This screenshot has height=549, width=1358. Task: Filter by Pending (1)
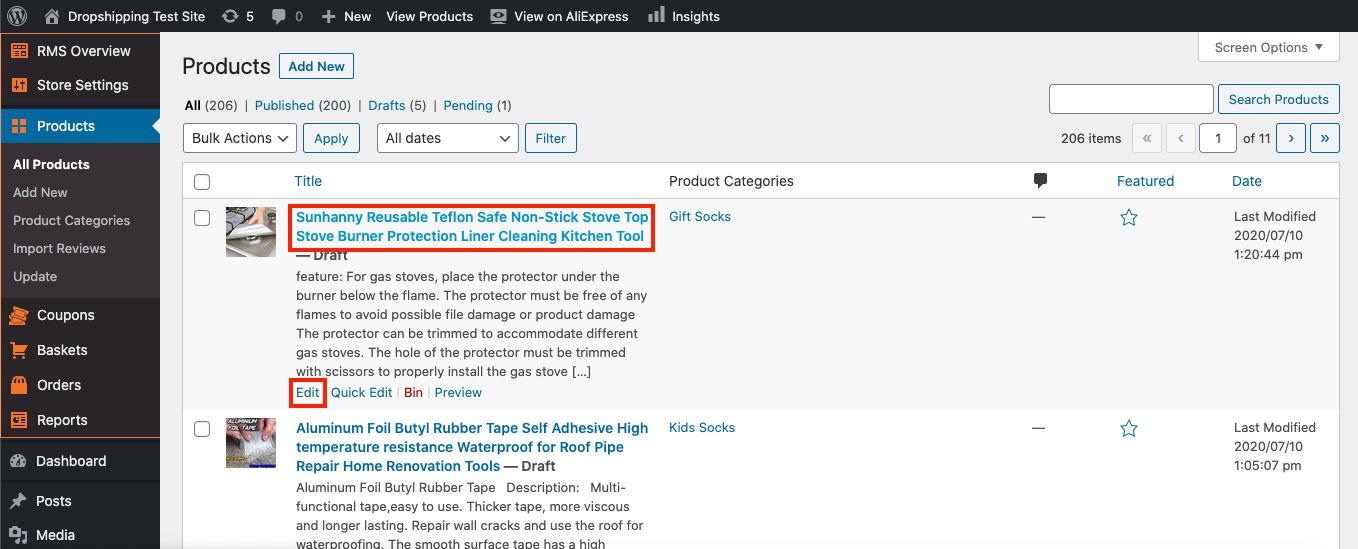(x=477, y=105)
